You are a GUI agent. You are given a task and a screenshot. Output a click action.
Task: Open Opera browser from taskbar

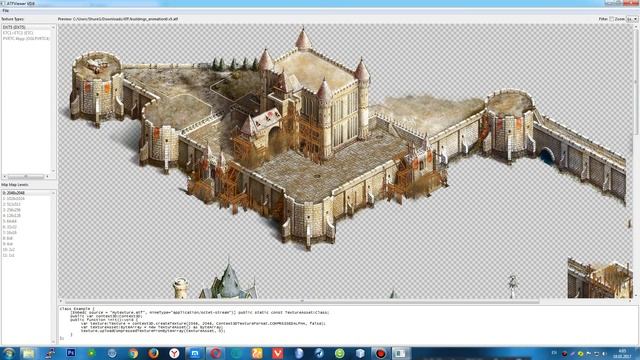216,353
